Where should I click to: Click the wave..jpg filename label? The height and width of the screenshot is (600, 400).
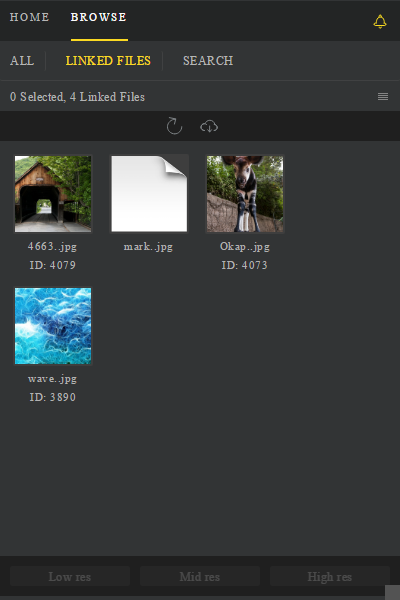pos(53,379)
